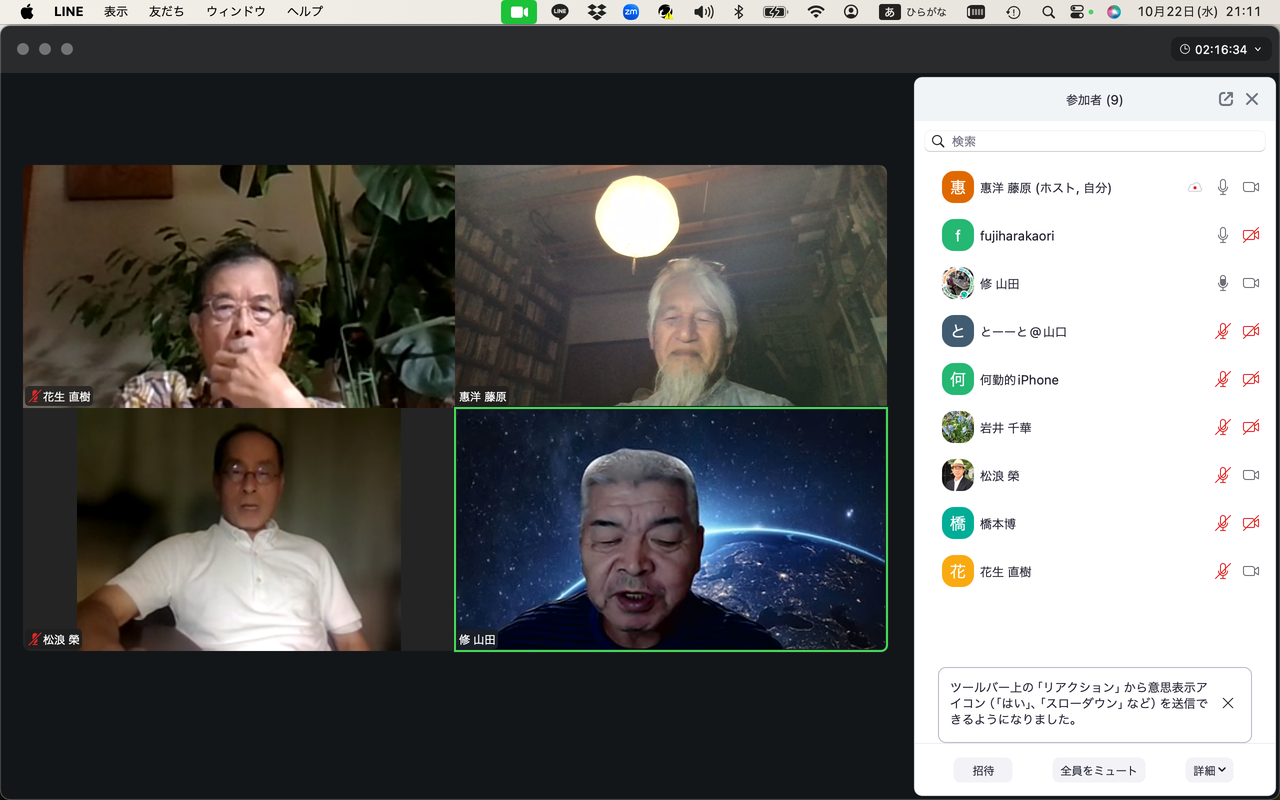
Task: Dismiss the reactions tip notification
Action: (x=1228, y=703)
